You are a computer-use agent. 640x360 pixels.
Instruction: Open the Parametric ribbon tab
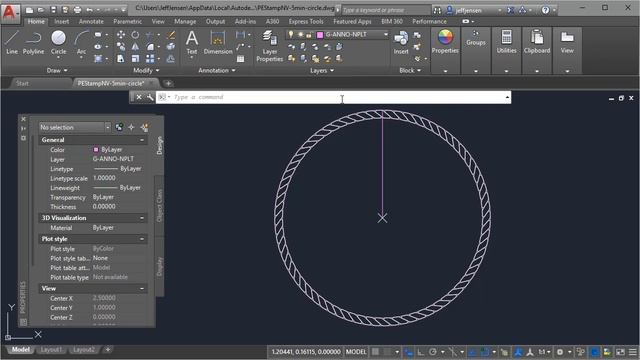coord(127,21)
